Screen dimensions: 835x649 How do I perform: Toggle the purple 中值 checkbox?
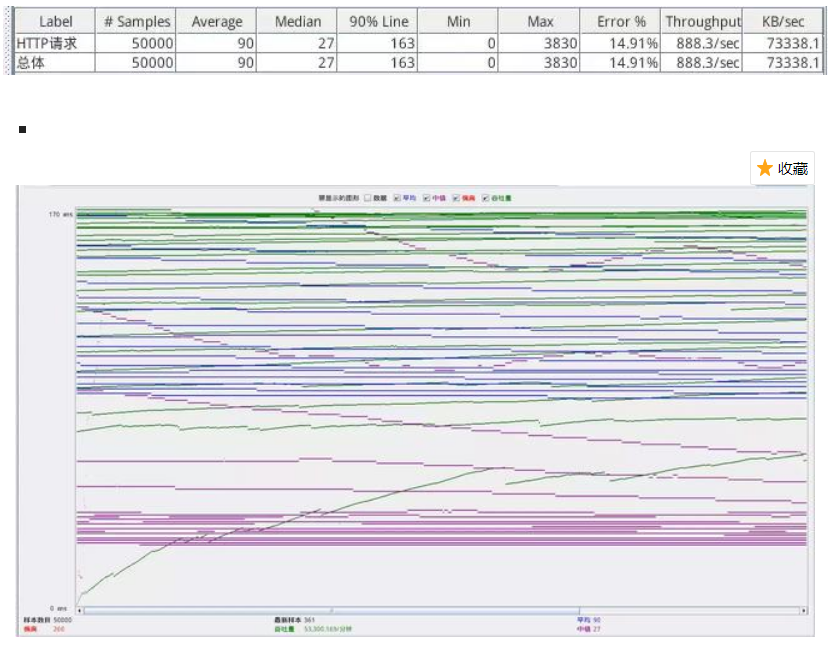click(x=427, y=198)
